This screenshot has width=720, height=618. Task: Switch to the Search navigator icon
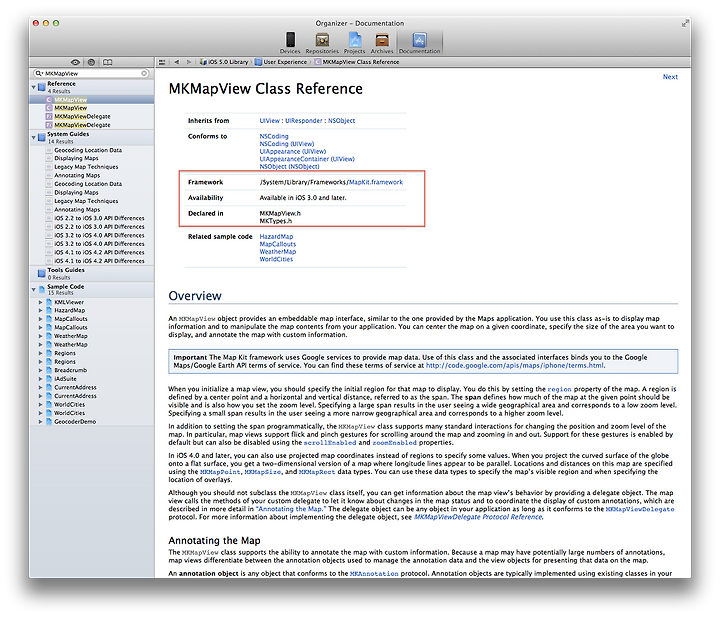(x=91, y=62)
